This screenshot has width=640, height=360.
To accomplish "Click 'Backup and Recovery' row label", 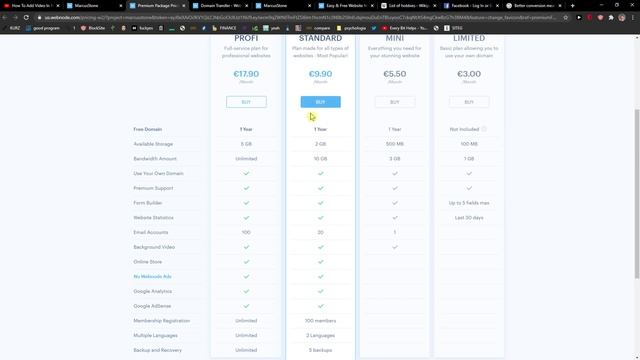I will [x=158, y=350].
